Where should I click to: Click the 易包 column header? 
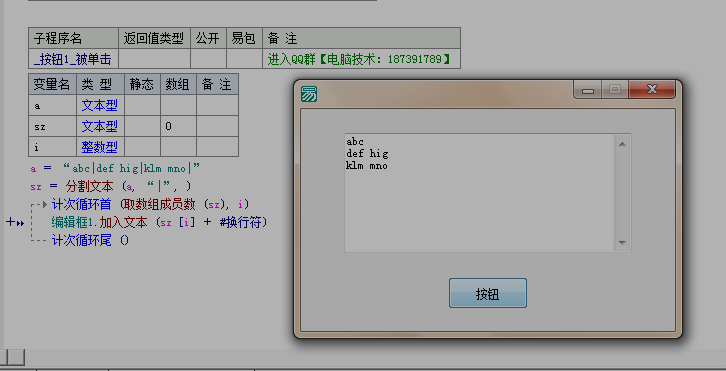pos(244,38)
